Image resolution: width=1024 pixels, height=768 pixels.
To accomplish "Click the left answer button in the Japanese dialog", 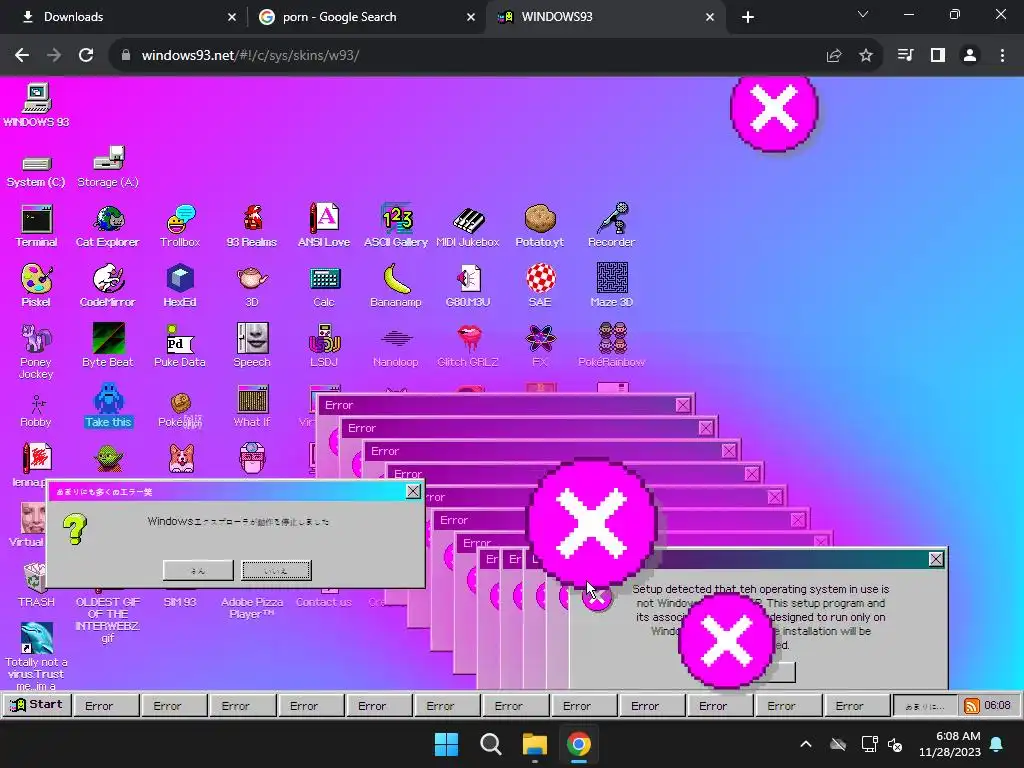I will coord(198,571).
